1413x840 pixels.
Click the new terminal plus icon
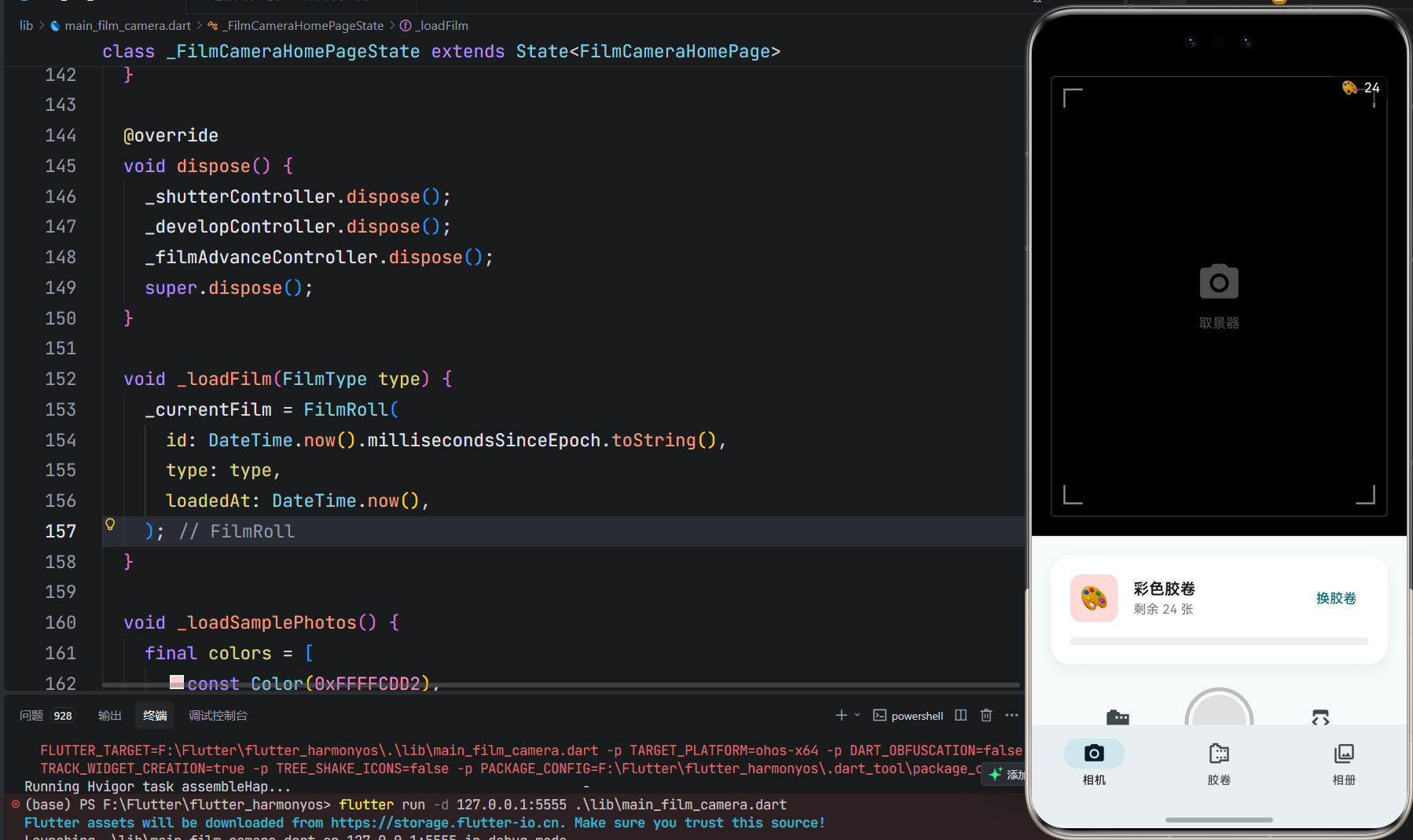841,715
